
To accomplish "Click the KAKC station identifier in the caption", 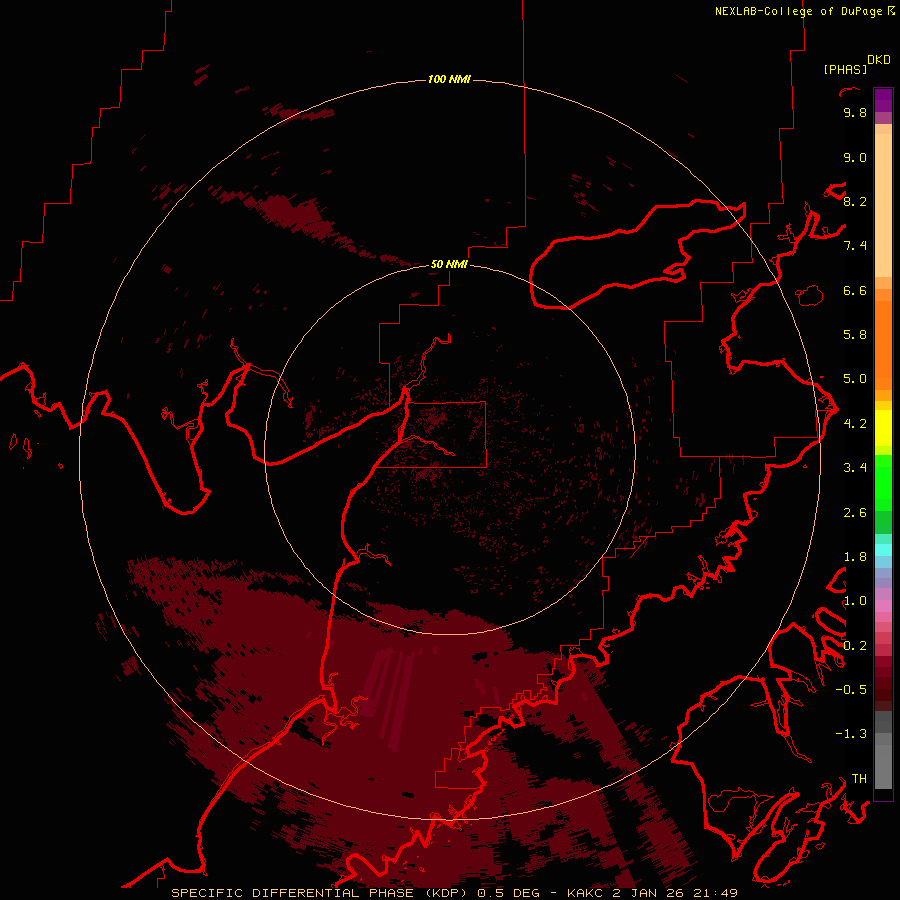I will (585, 893).
